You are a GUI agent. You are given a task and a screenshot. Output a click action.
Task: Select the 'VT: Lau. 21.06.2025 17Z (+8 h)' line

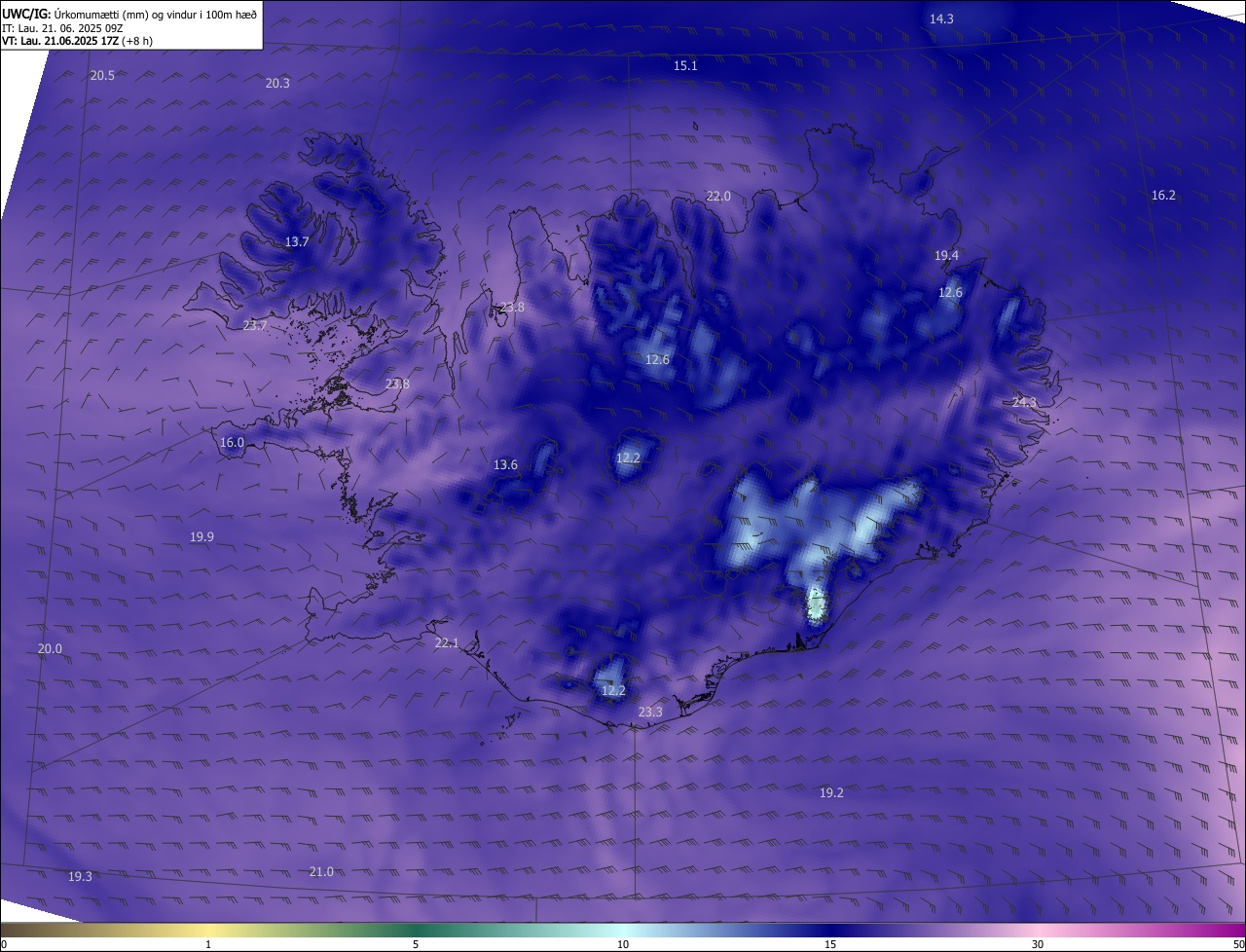77,41
